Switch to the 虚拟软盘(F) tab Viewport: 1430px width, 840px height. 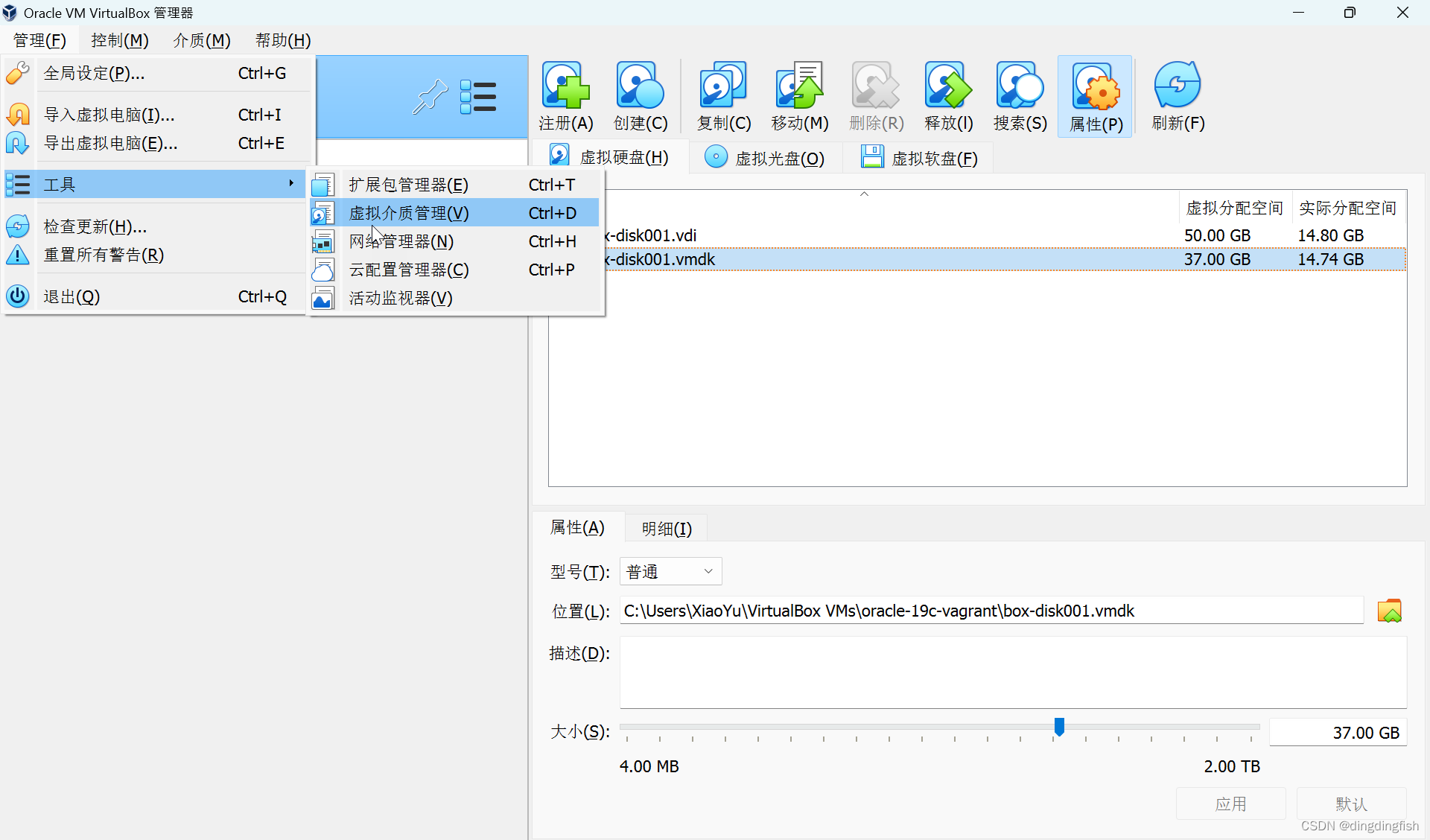point(920,158)
